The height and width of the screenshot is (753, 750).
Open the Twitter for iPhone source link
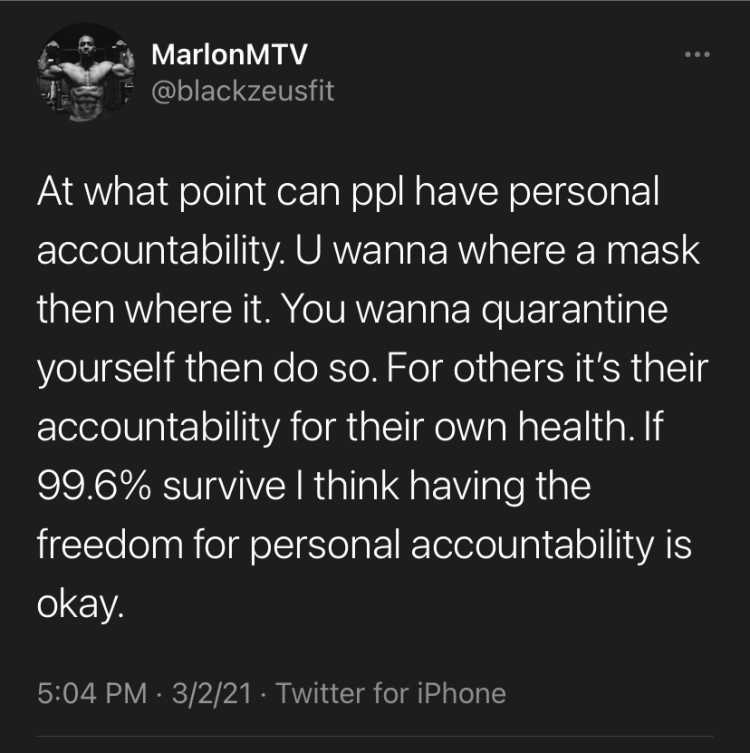coord(392,693)
